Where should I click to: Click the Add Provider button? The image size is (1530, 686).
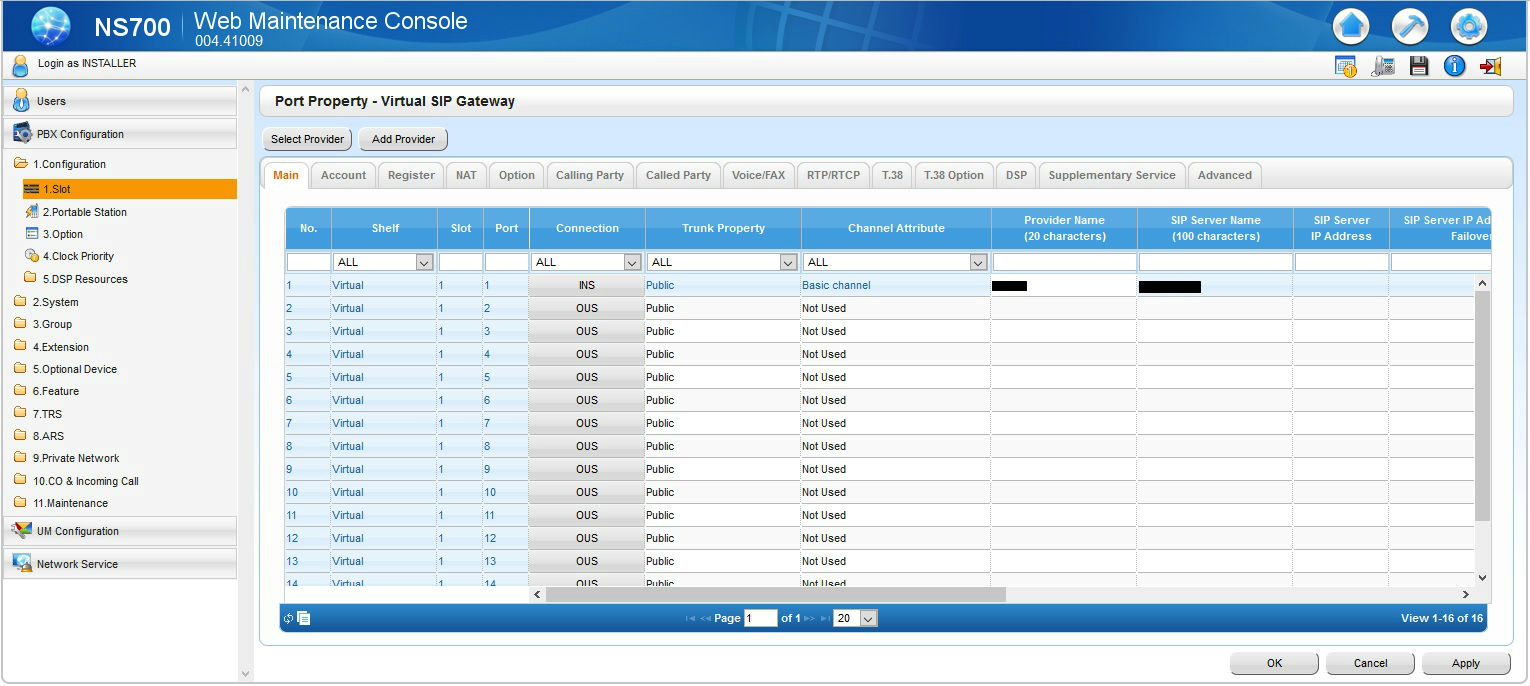coord(403,139)
